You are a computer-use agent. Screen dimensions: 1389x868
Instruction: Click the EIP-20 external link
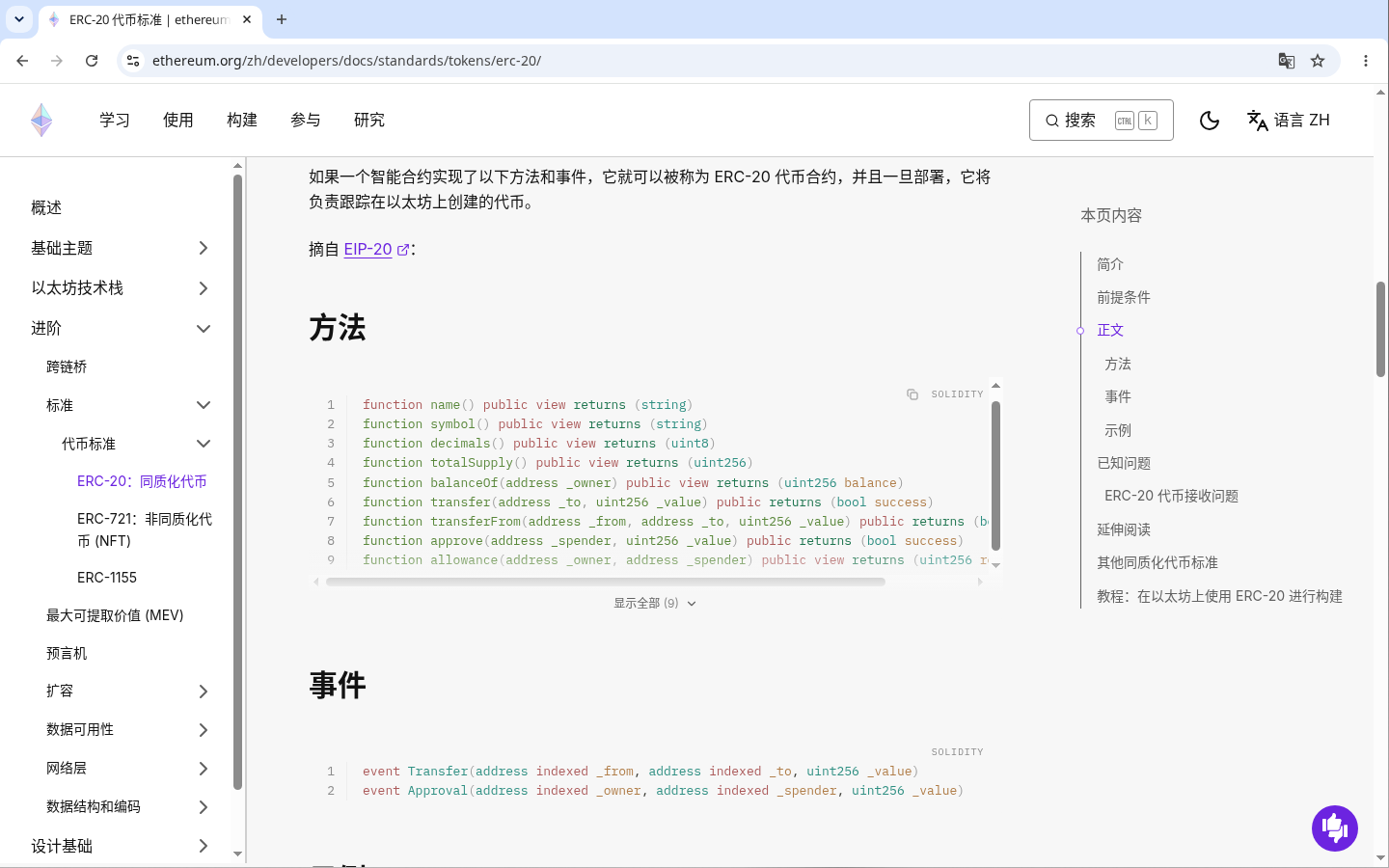[x=376, y=249]
